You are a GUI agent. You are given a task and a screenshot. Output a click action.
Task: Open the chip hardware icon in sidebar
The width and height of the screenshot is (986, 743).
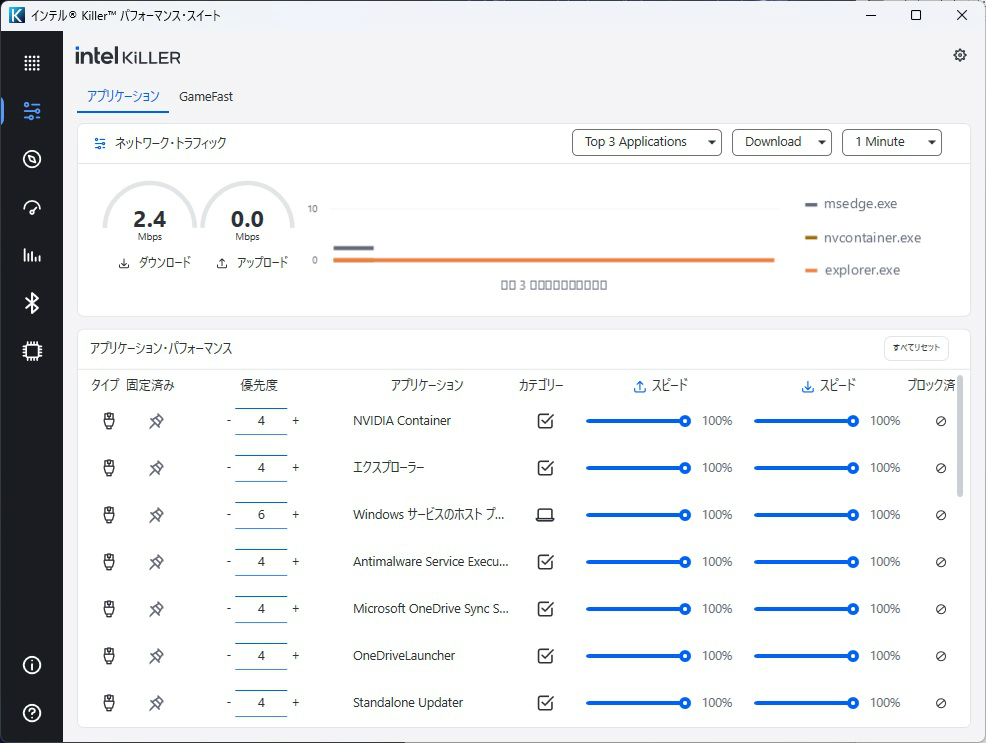point(31,351)
